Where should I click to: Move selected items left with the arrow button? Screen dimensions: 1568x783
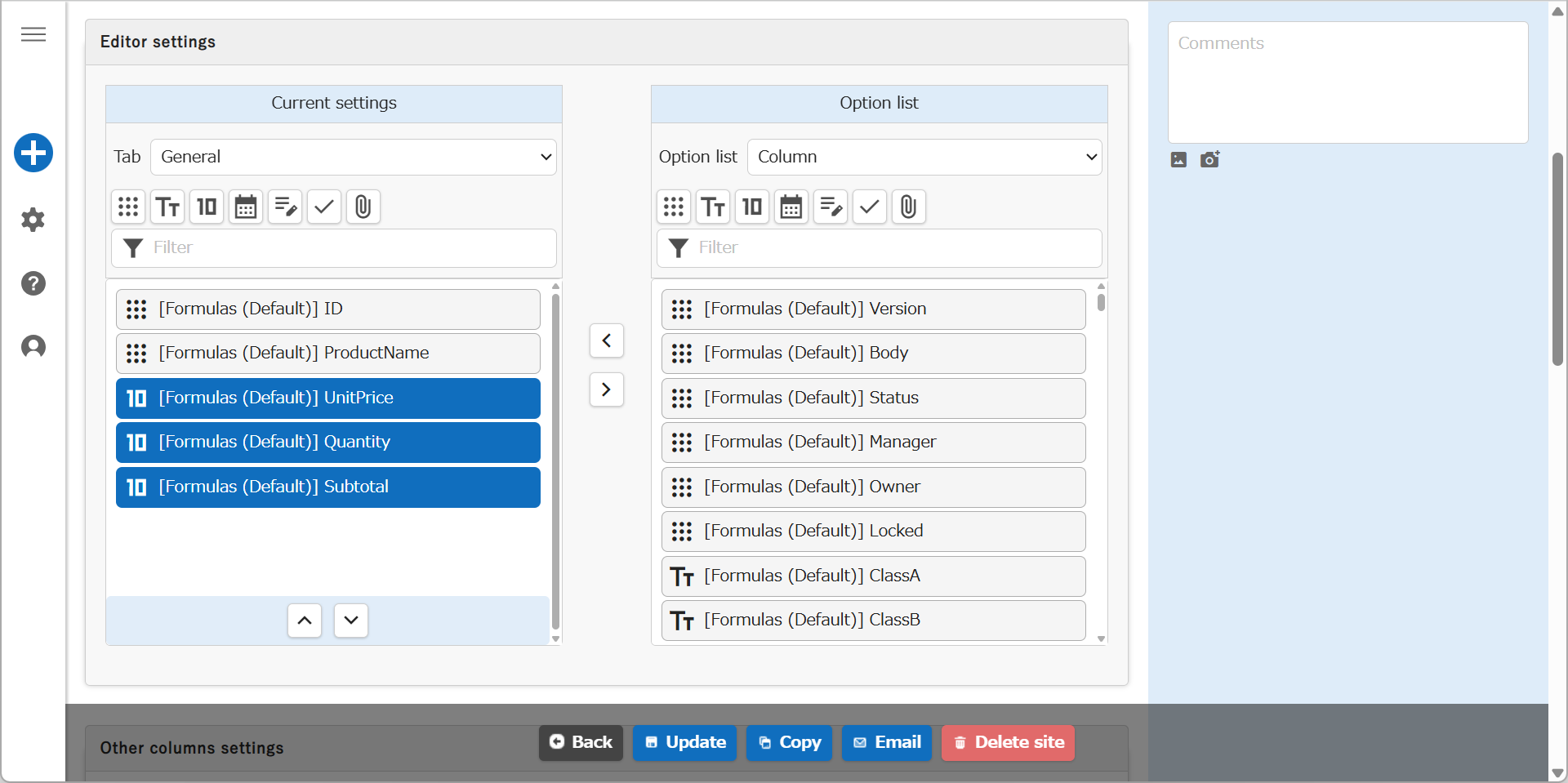[607, 340]
